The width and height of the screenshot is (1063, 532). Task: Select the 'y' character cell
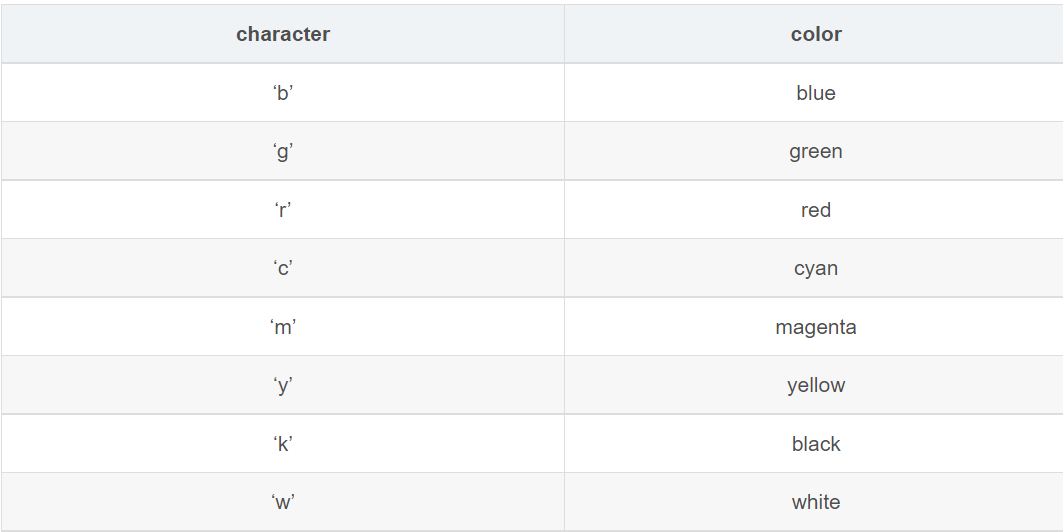283,385
